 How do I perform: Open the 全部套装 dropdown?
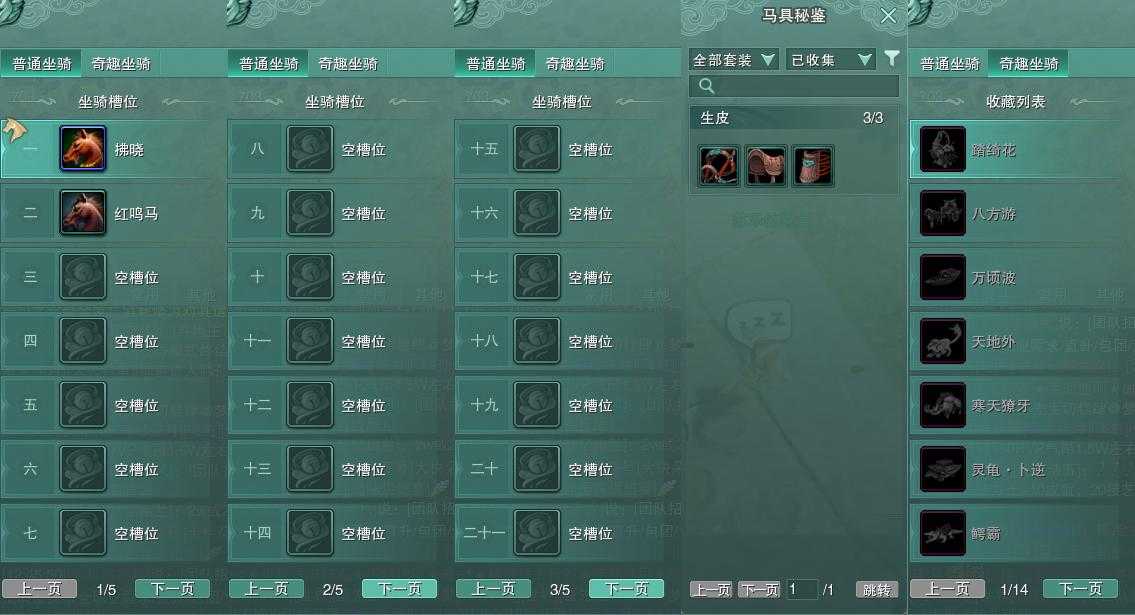click(733, 59)
